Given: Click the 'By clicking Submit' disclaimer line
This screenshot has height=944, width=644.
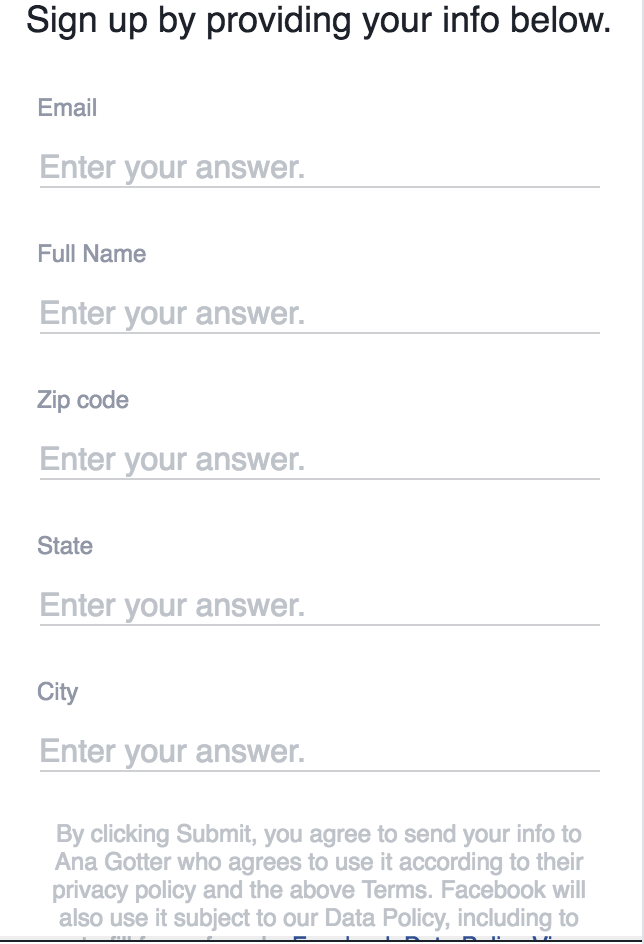Looking at the screenshot, I should 319,834.
